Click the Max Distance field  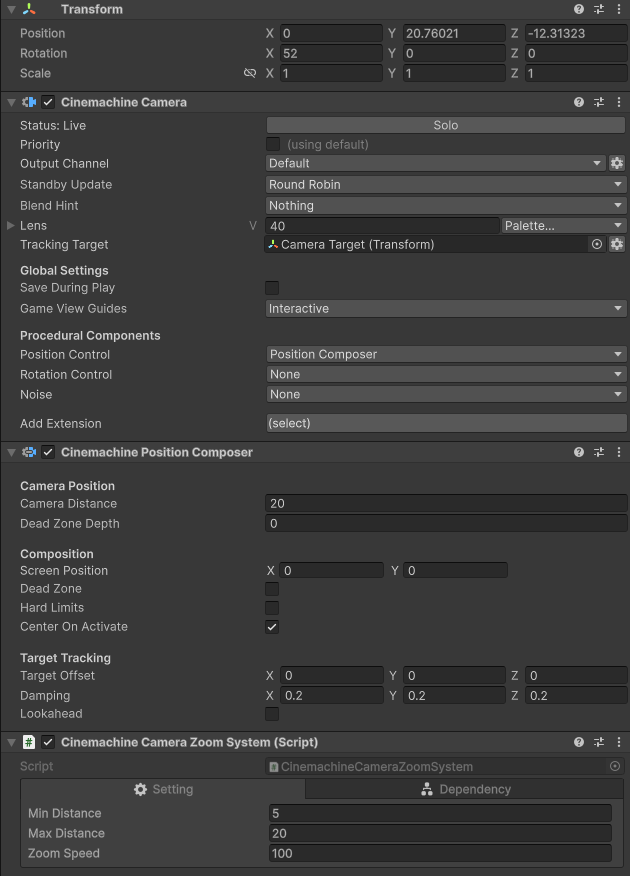click(440, 833)
